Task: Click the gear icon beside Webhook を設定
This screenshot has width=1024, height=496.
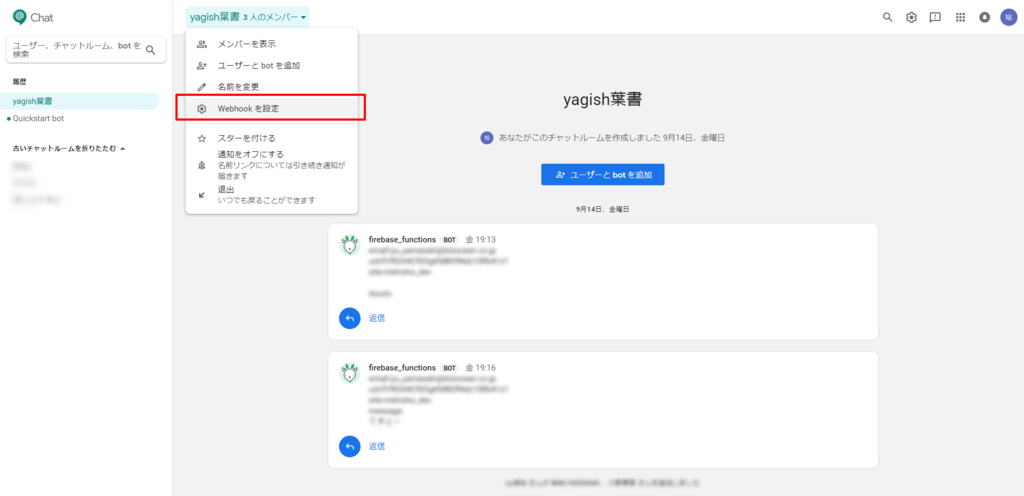Action: pos(202,108)
